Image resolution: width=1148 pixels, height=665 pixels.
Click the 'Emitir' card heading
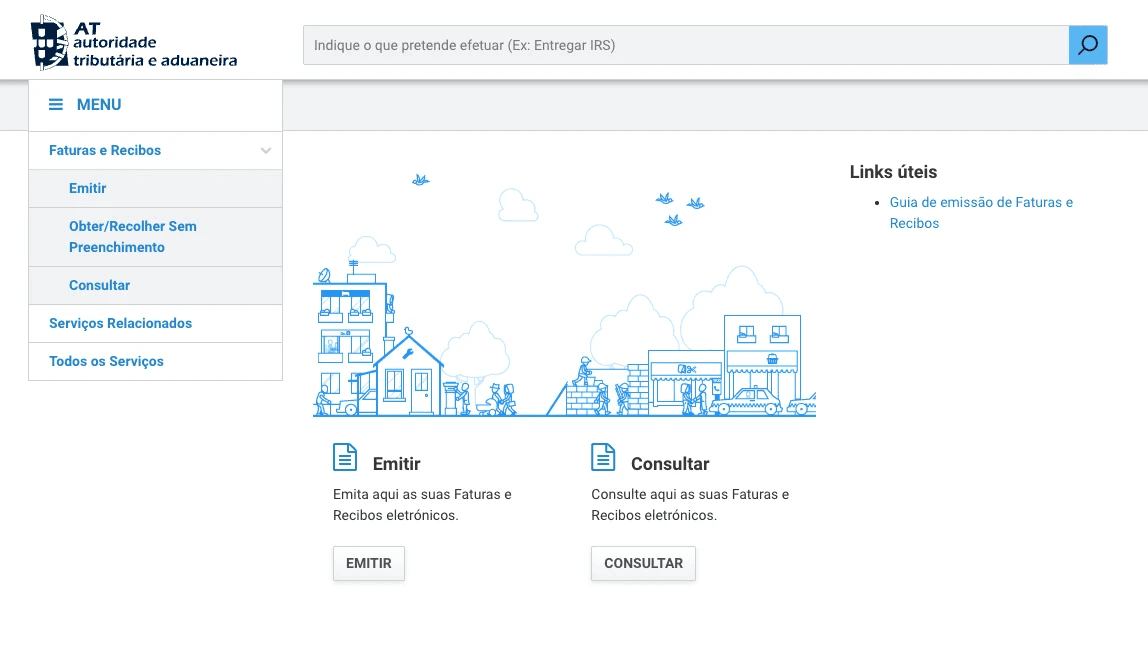pyautogui.click(x=396, y=464)
